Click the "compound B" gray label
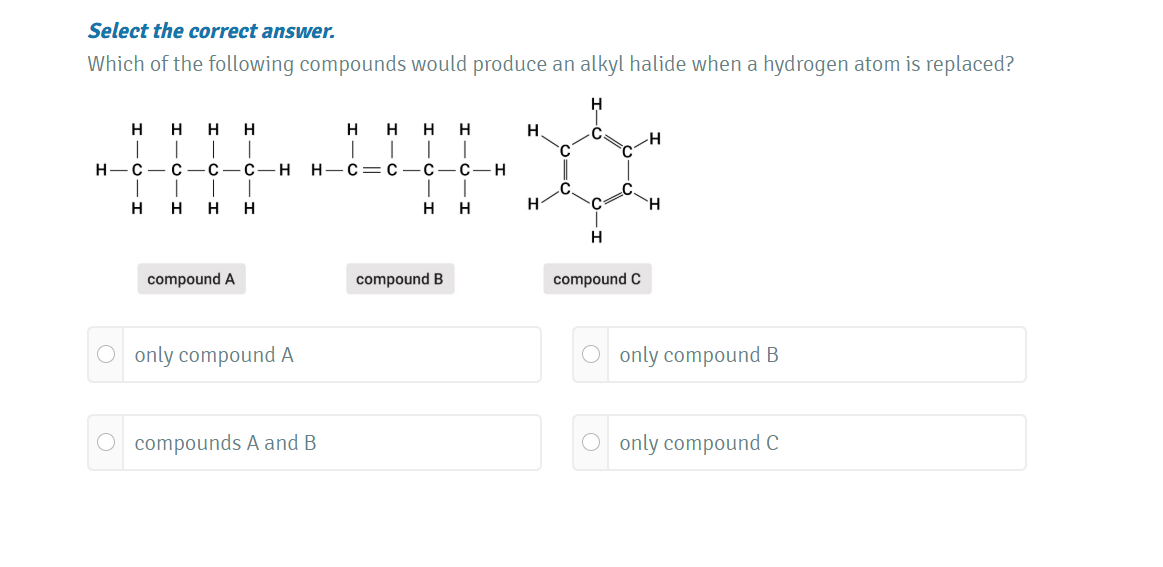This screenshot has width=1163, height=567. (400, 279)
